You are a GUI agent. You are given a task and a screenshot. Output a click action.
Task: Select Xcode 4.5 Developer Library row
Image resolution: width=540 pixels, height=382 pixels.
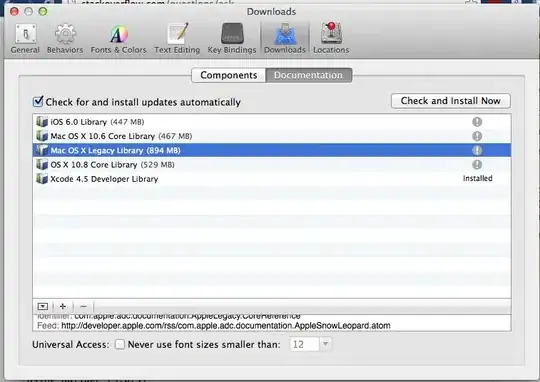(x=272, y=179)
